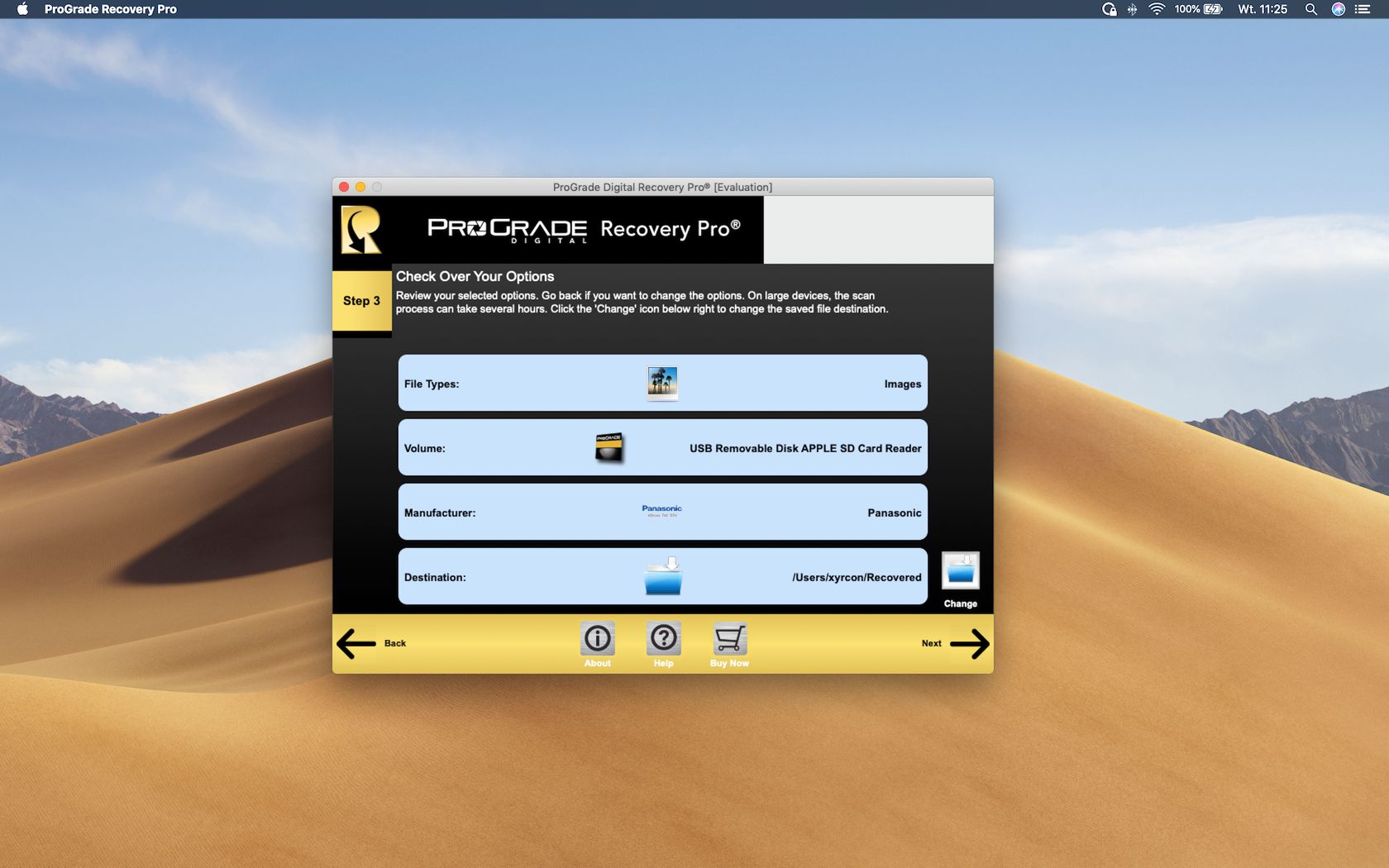
Task: Click '/Users/xyrcon/Recovered' destination path
Action: tap(857, 577)
